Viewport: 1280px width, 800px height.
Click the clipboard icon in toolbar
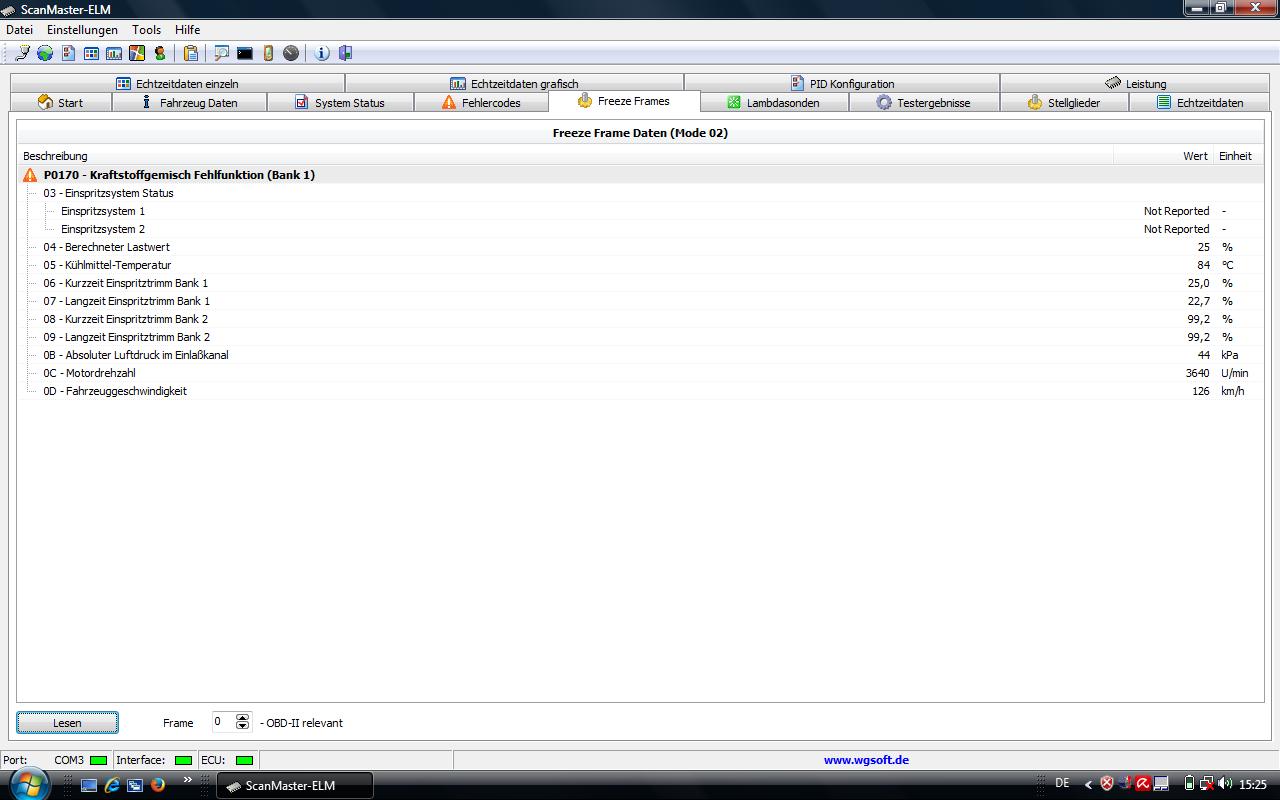tap(190, 53)
